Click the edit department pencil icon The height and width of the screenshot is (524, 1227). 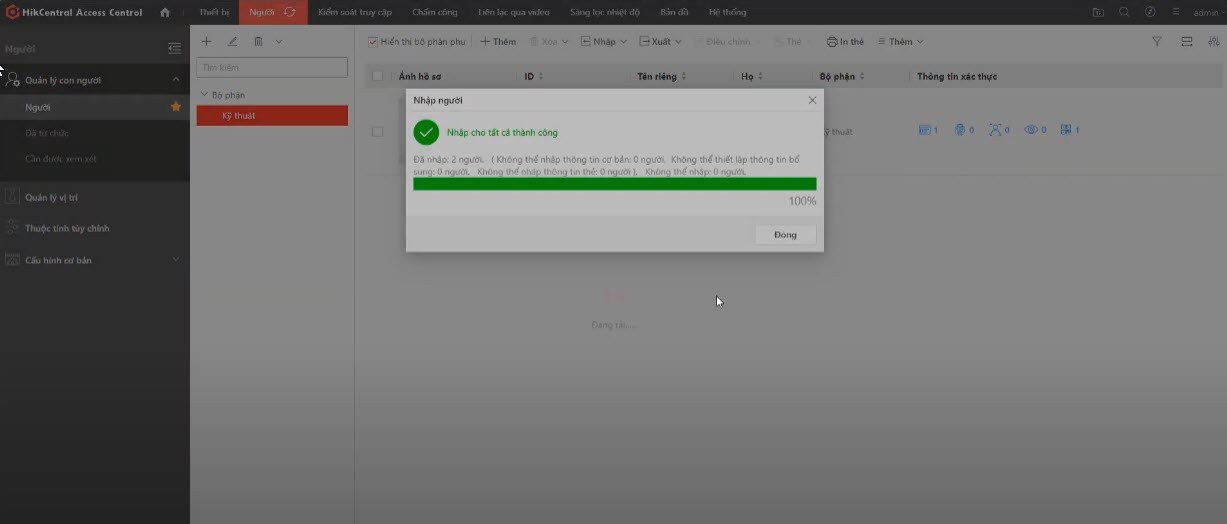[233, 42]
